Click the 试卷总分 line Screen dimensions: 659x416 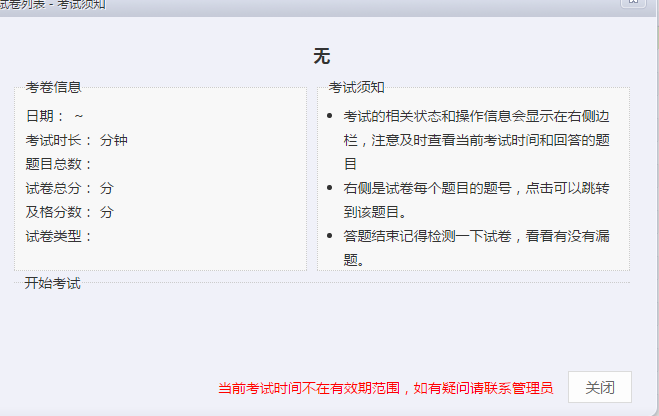[x=70, y=188]
